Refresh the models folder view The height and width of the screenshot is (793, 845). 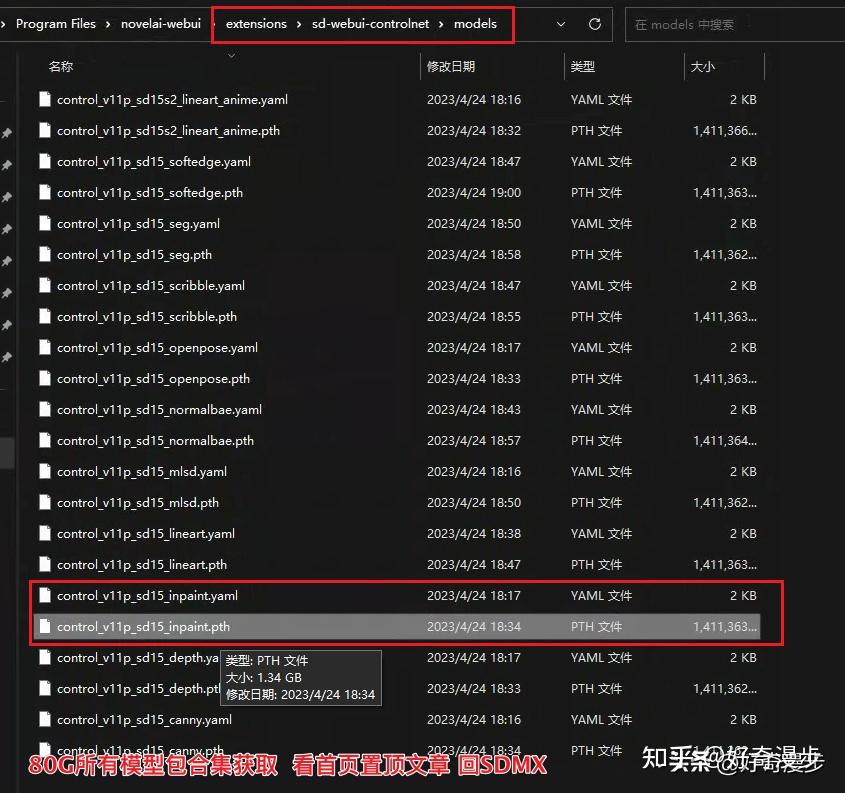(594, 24)
